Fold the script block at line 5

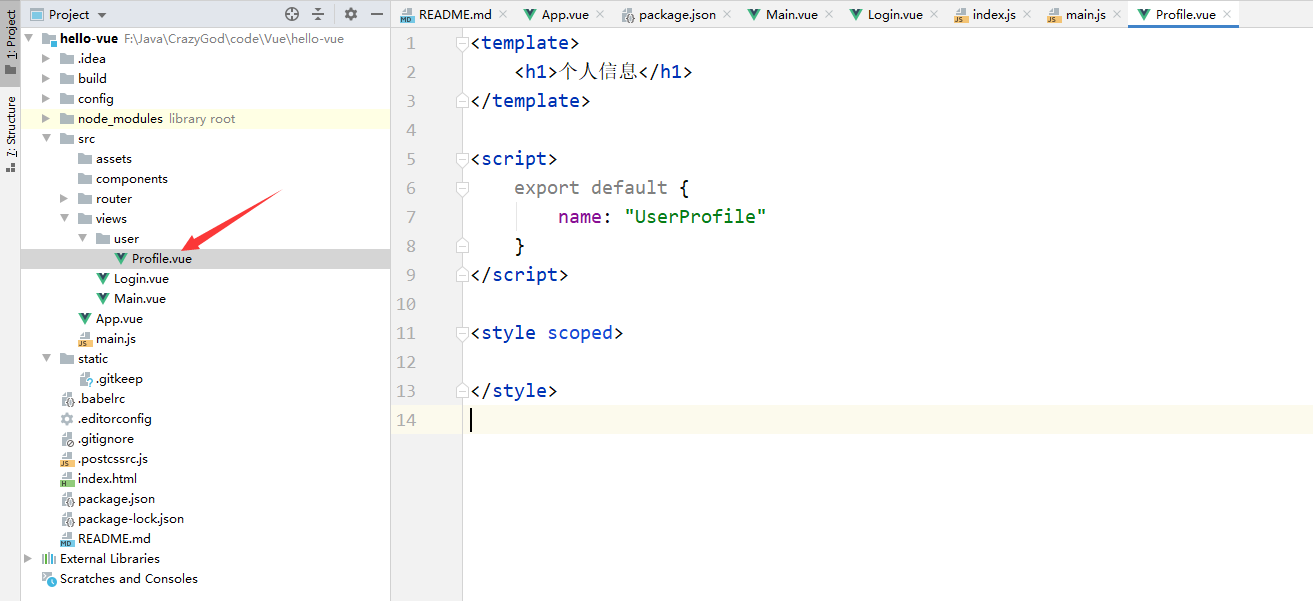tap(461, 159)
